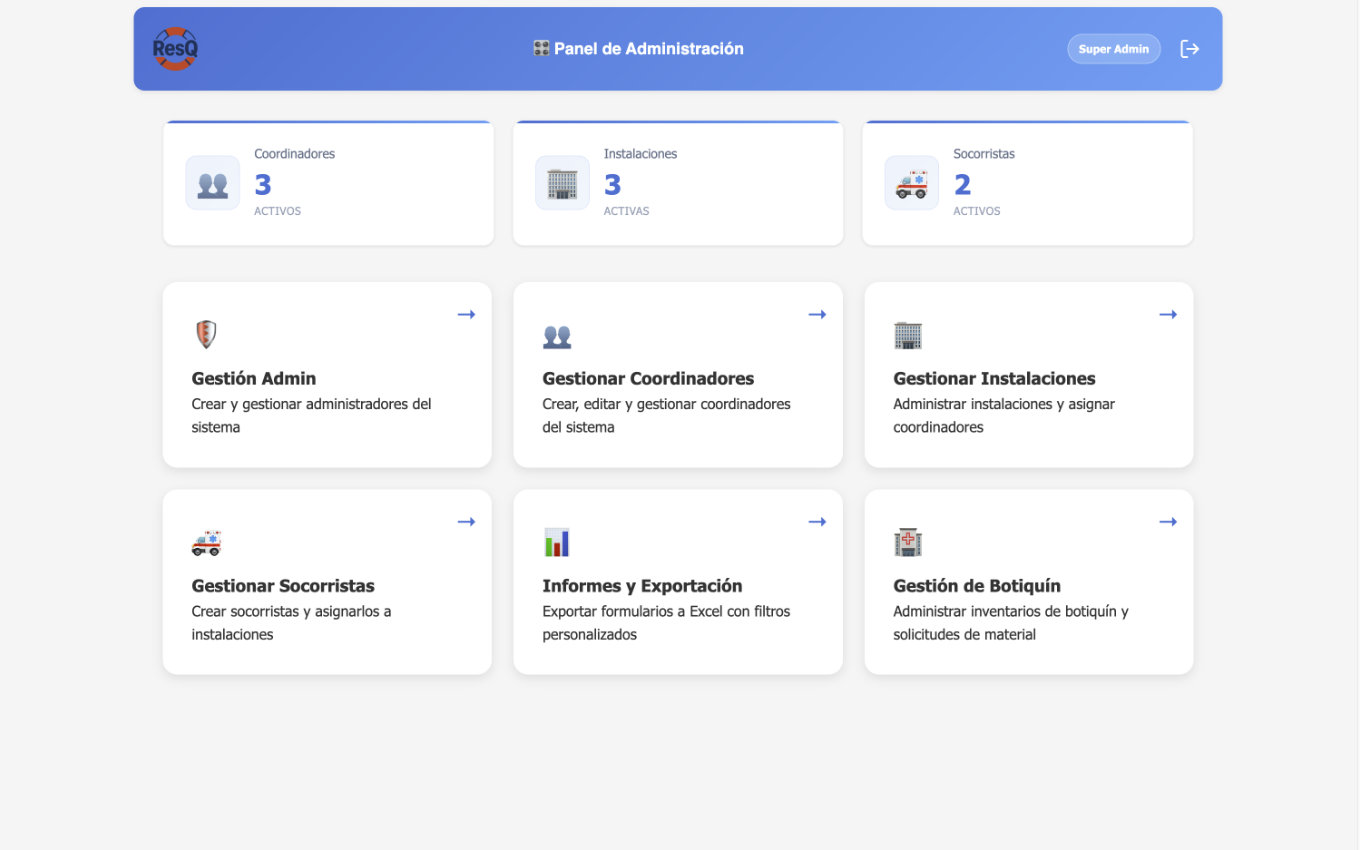Select the bar chart icon on Informes card
Viewport: 1360px width, 850px height.
click(557, 542)
